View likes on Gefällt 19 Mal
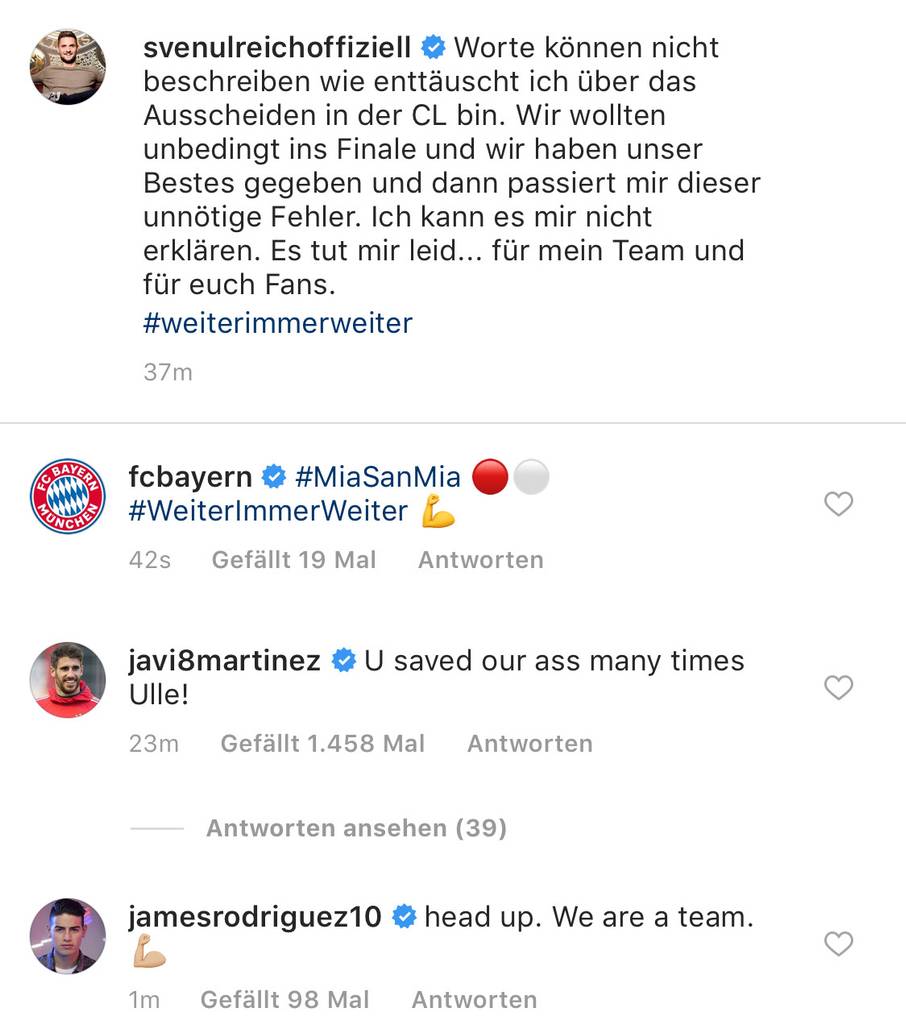 pyautogui.click(x=293, y=560)
